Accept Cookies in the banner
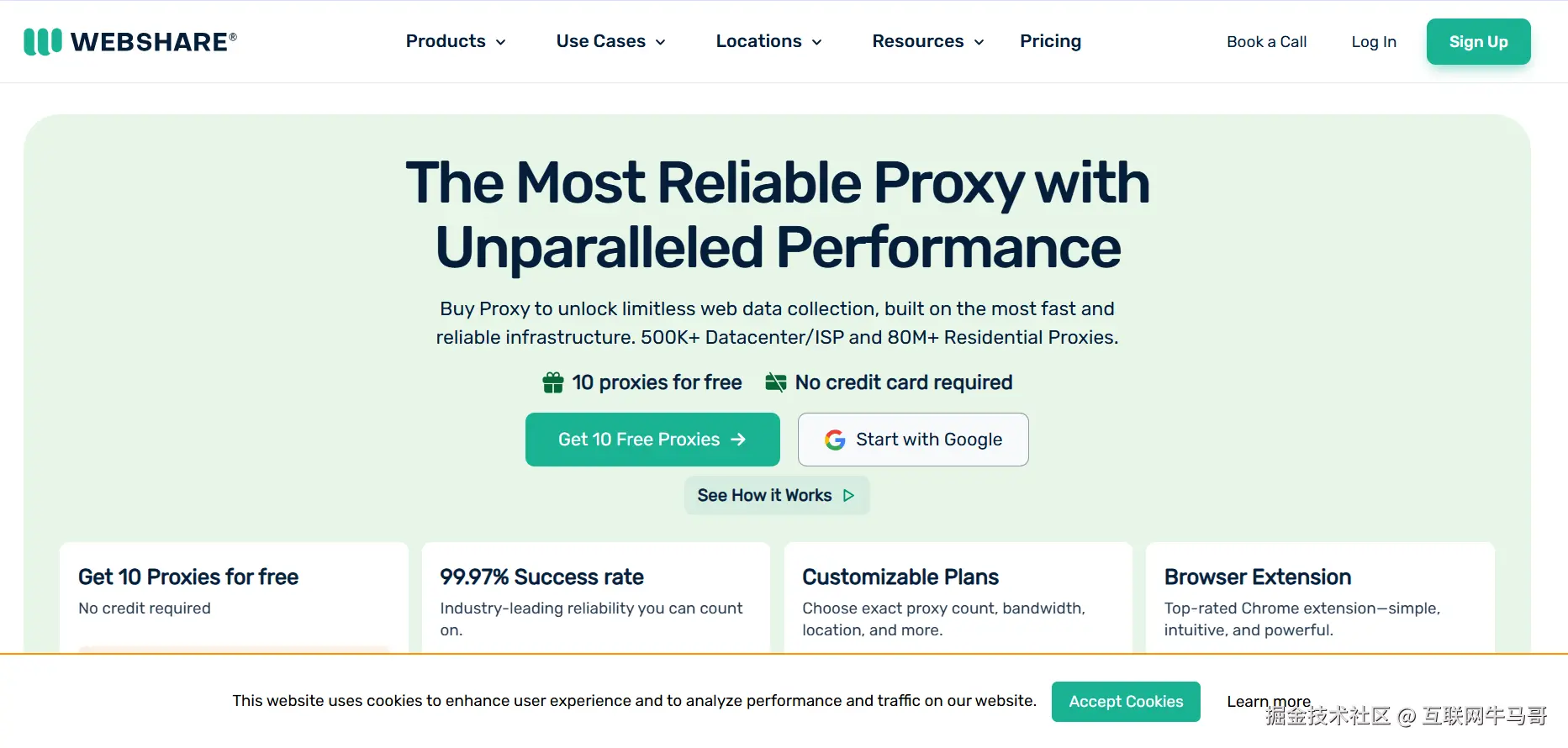 (x=1126, y=702)
